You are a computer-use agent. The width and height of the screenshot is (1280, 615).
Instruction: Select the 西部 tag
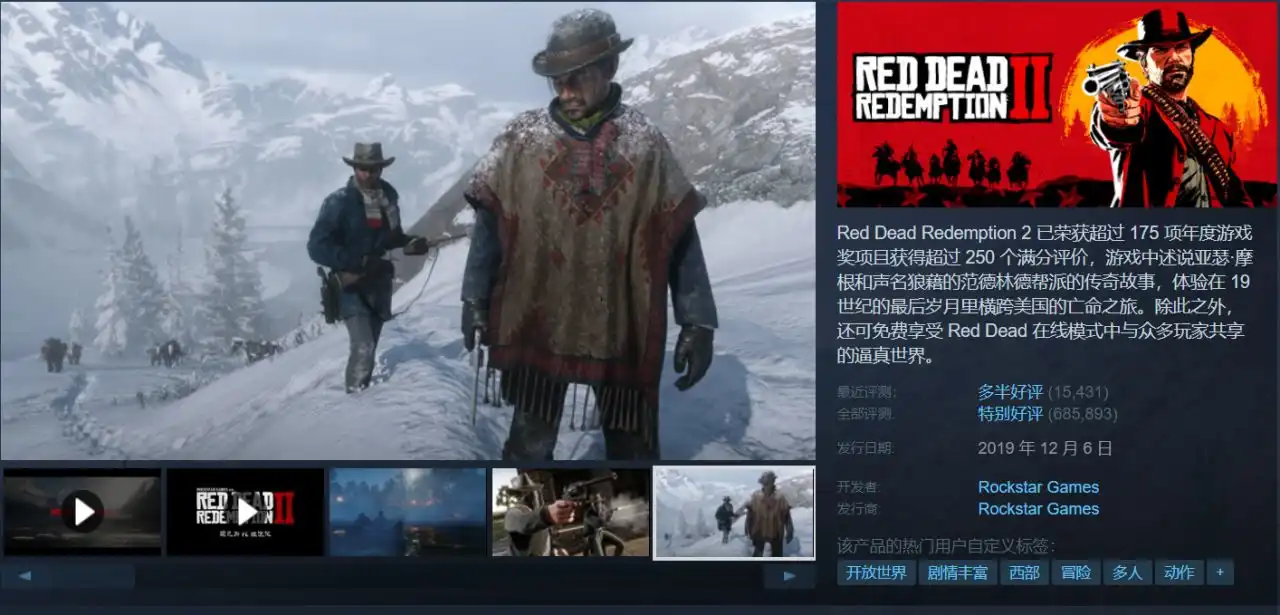click(x=1025, y=573)
